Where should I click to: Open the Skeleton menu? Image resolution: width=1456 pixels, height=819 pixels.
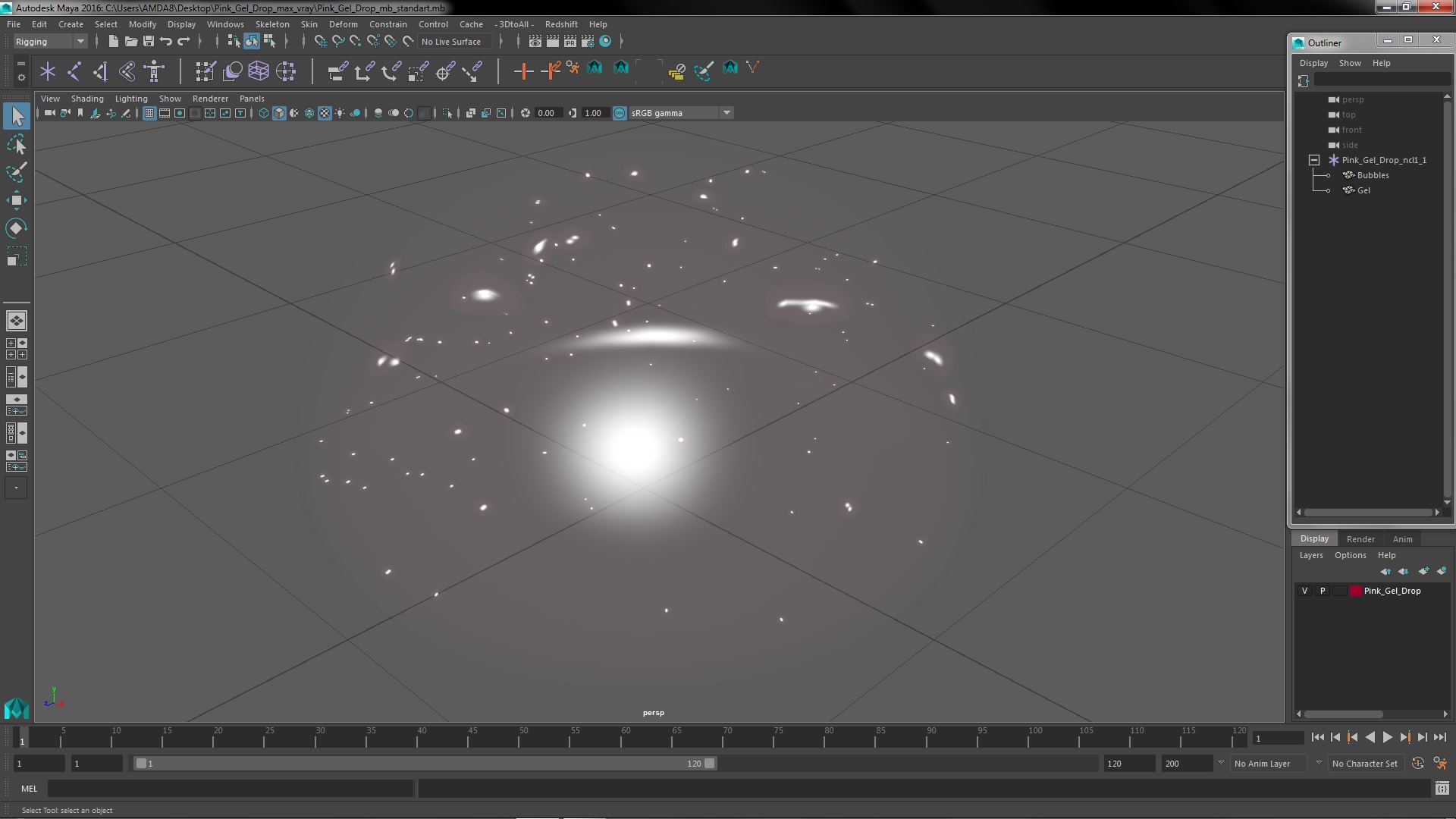point(271,24)
